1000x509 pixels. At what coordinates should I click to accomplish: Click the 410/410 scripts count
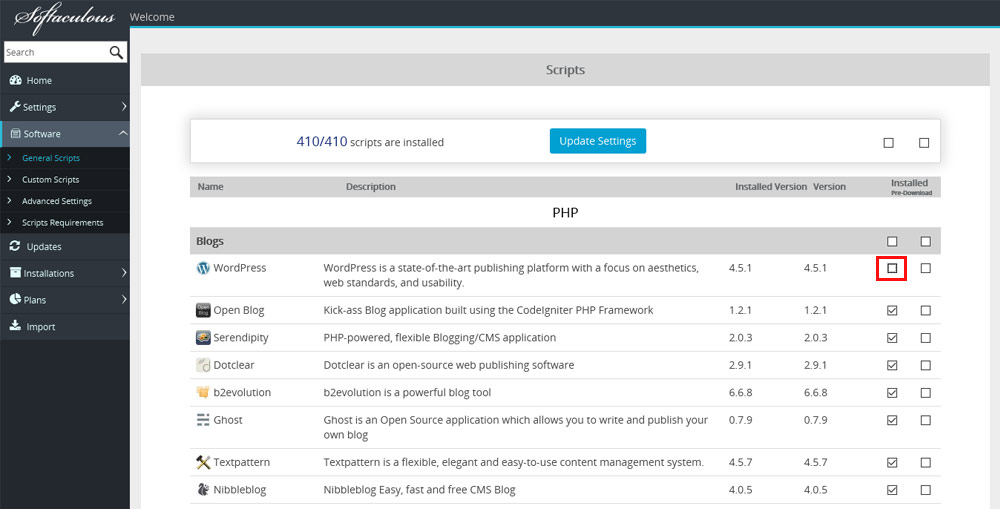(x=321, y=142)
